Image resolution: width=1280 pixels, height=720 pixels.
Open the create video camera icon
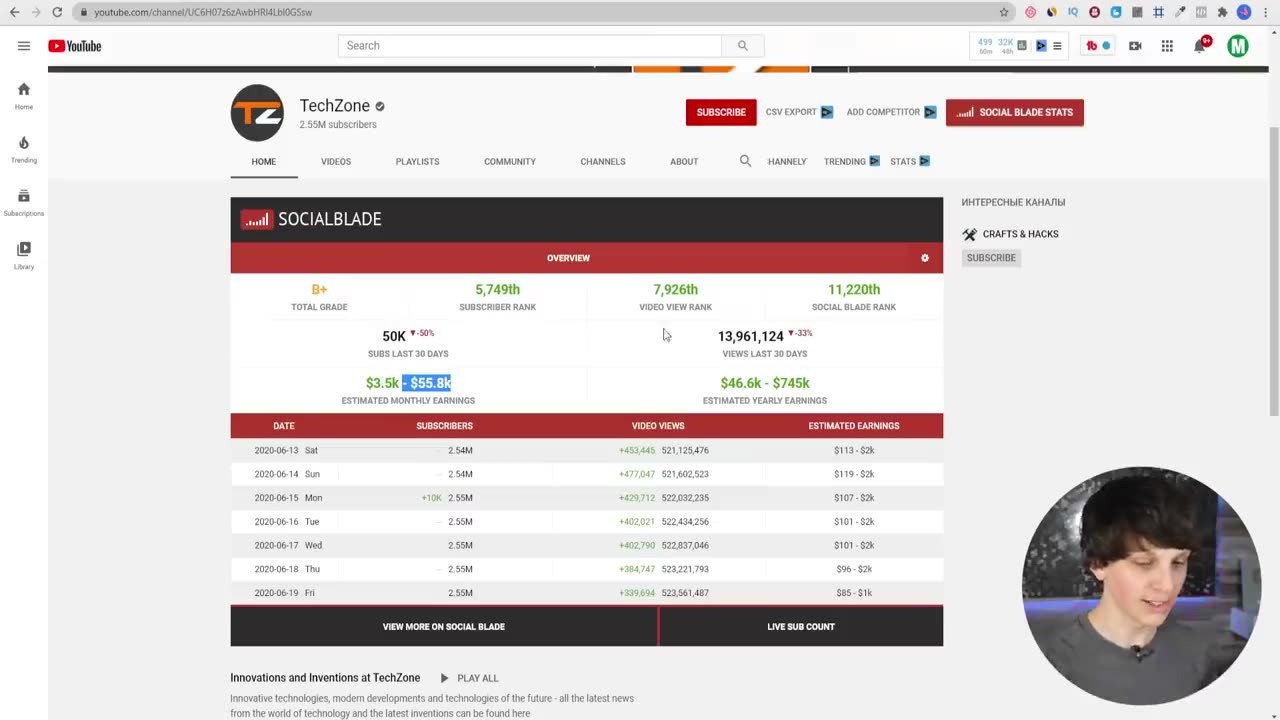point(1135,46)
